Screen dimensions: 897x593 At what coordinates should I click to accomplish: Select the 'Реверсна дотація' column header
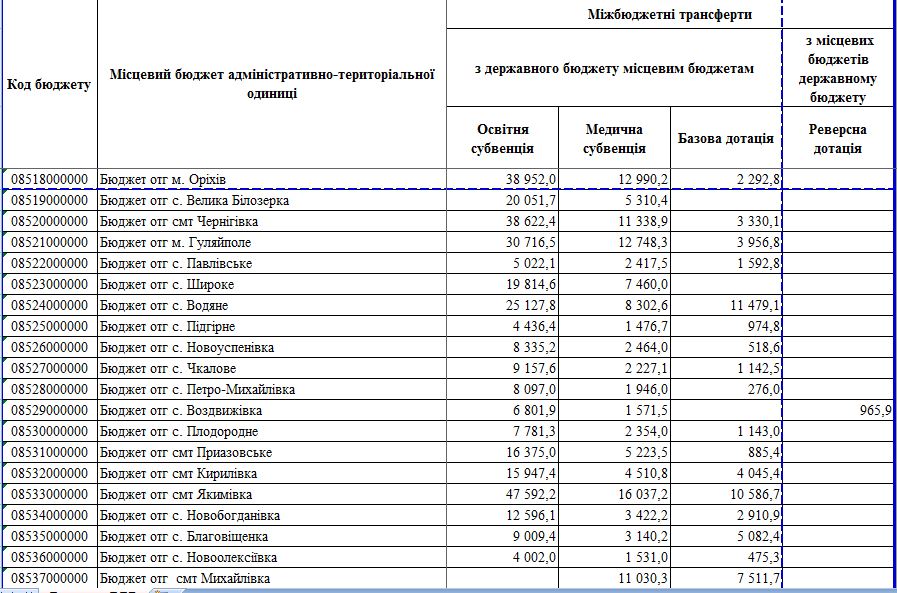838,138
